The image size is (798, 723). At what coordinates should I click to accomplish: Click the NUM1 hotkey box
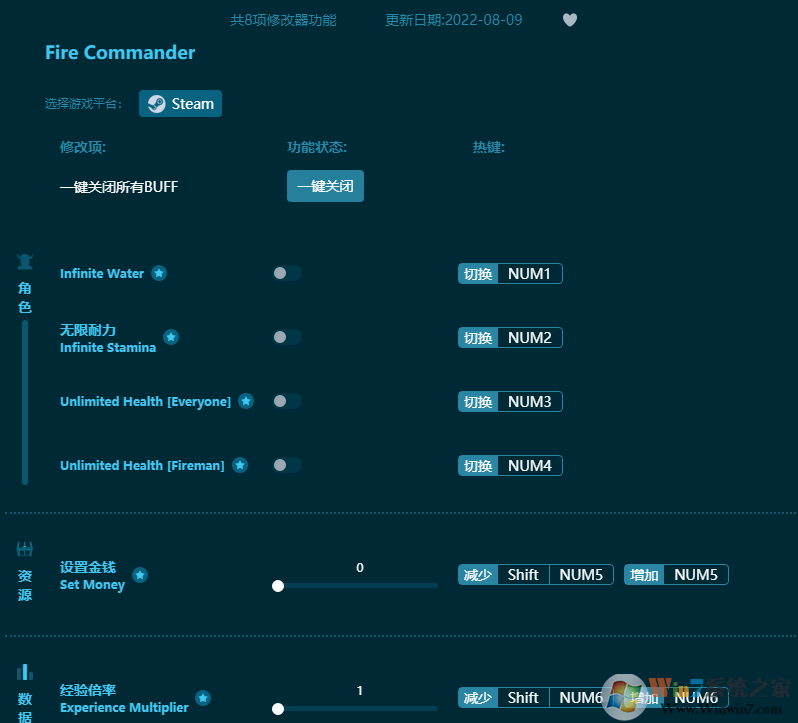529,274
